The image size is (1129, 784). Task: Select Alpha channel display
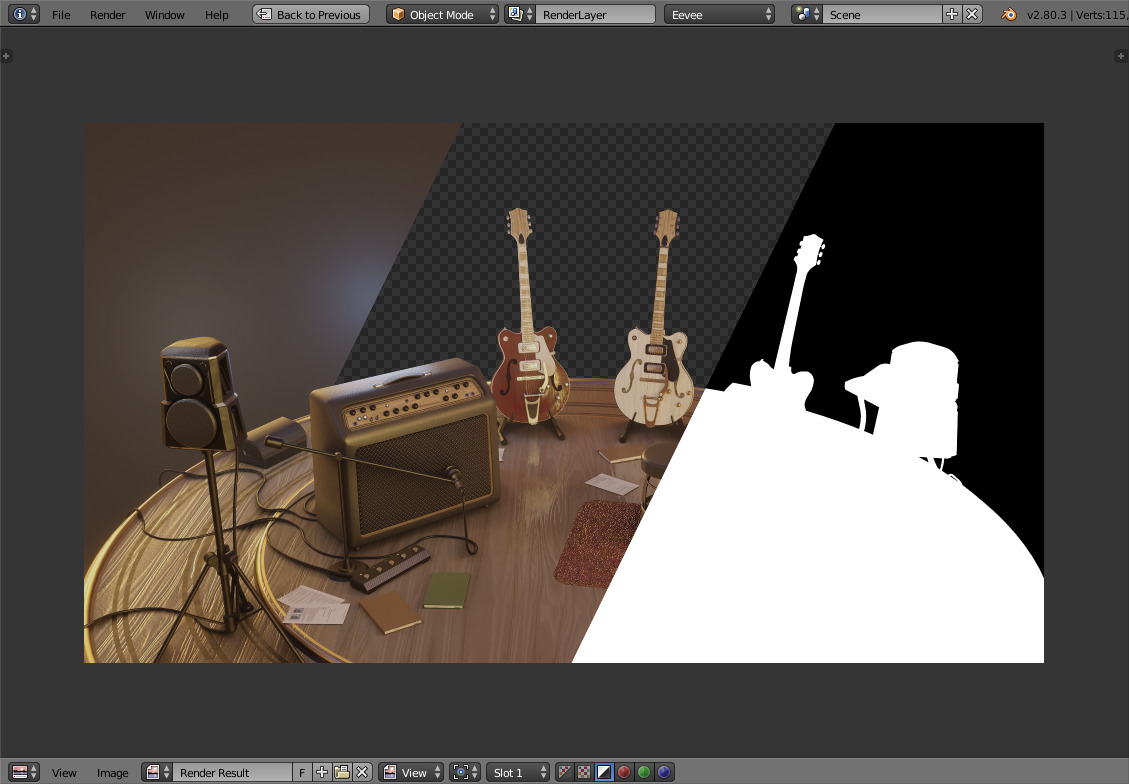[604, 772]
